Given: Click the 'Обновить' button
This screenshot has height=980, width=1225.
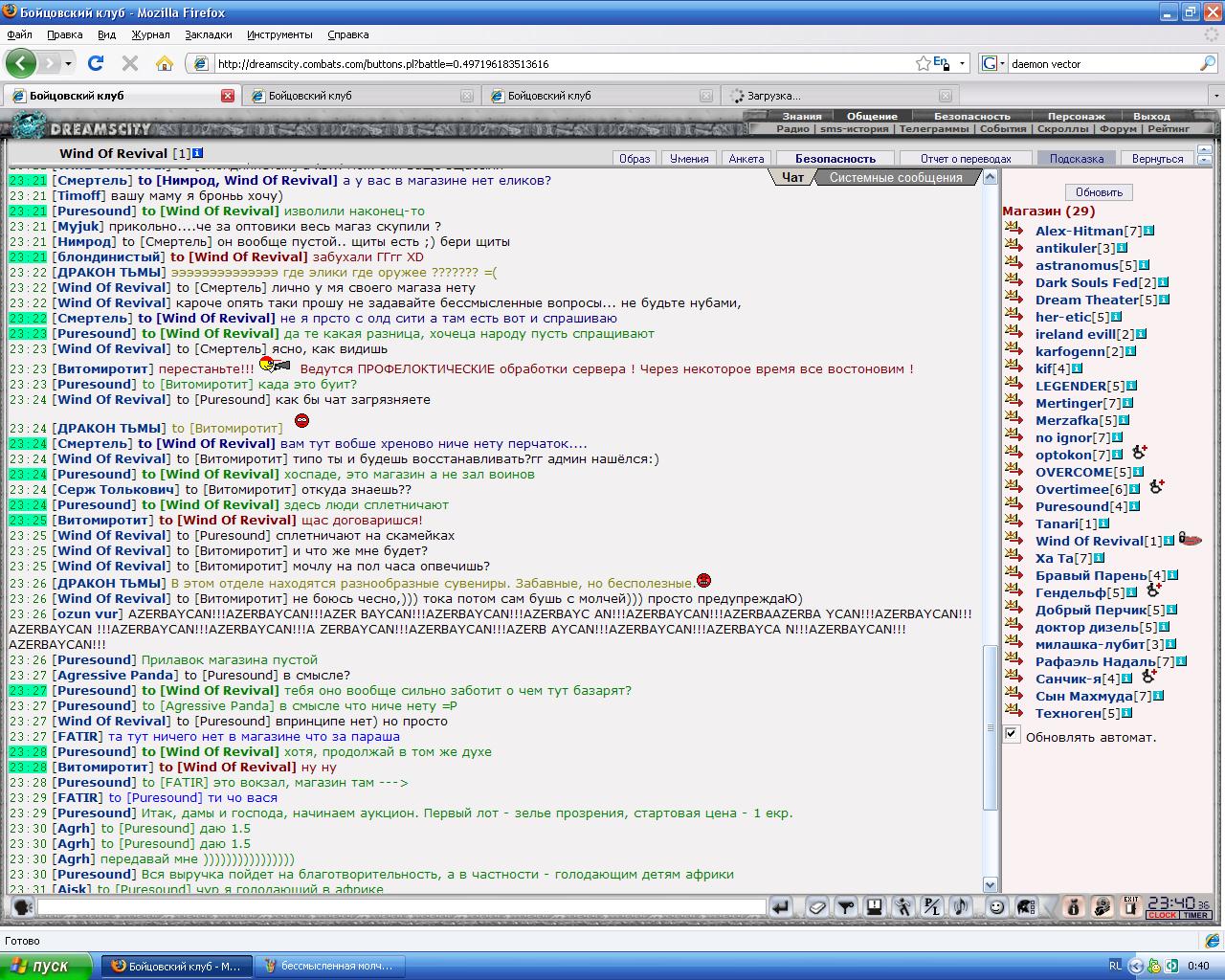Looking at the screenshot, I should (1099, 191).
